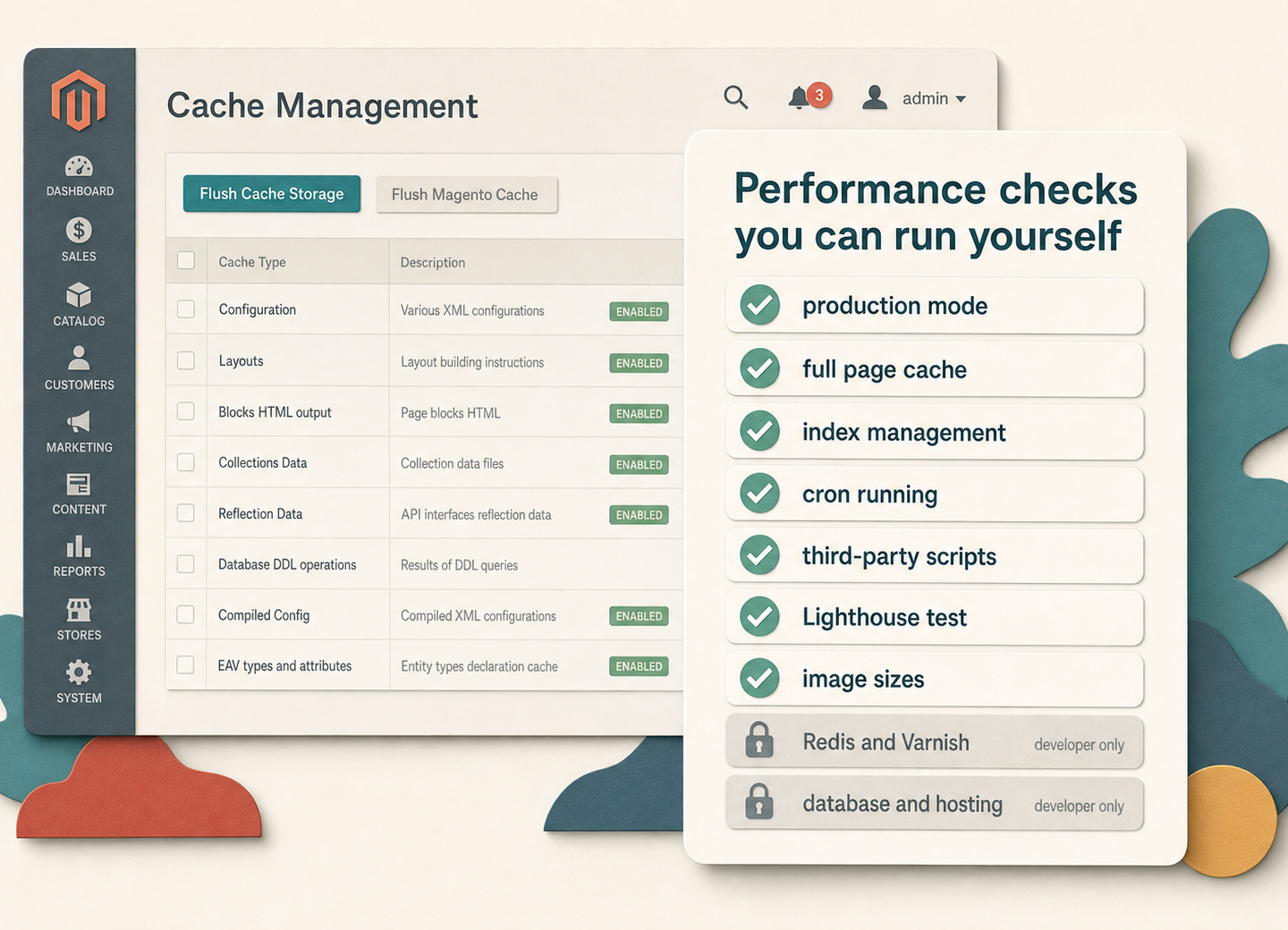Select the image sizes check item

935,679
